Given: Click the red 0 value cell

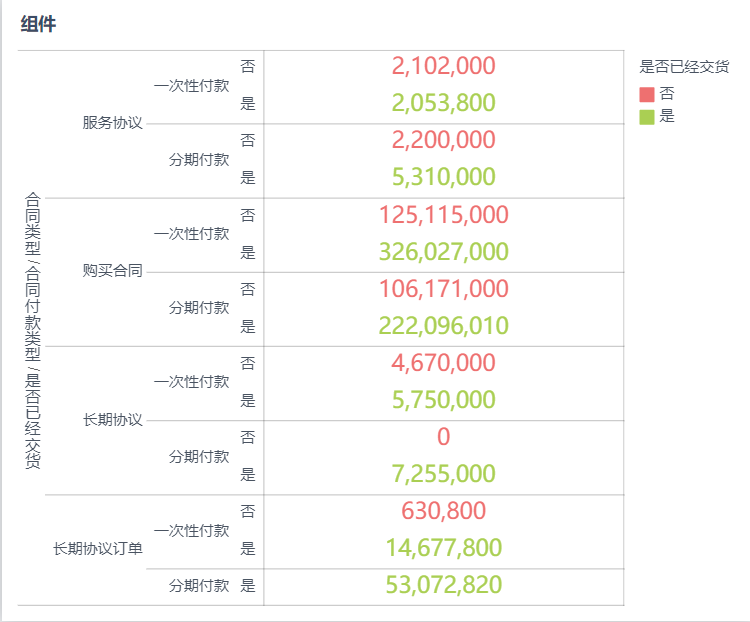Looking at the screenshot, I should click(x=444, y=436).
